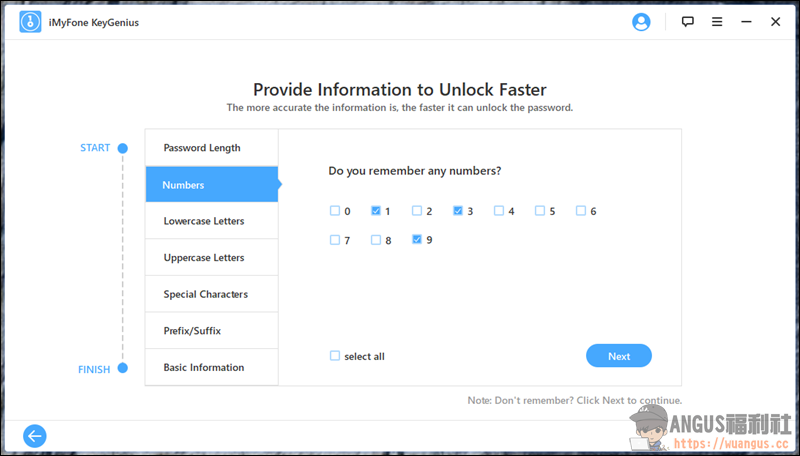This screenshot has width=800, height=456.
Task: Switch to the Password Length tab
Action: pos(211,148)
